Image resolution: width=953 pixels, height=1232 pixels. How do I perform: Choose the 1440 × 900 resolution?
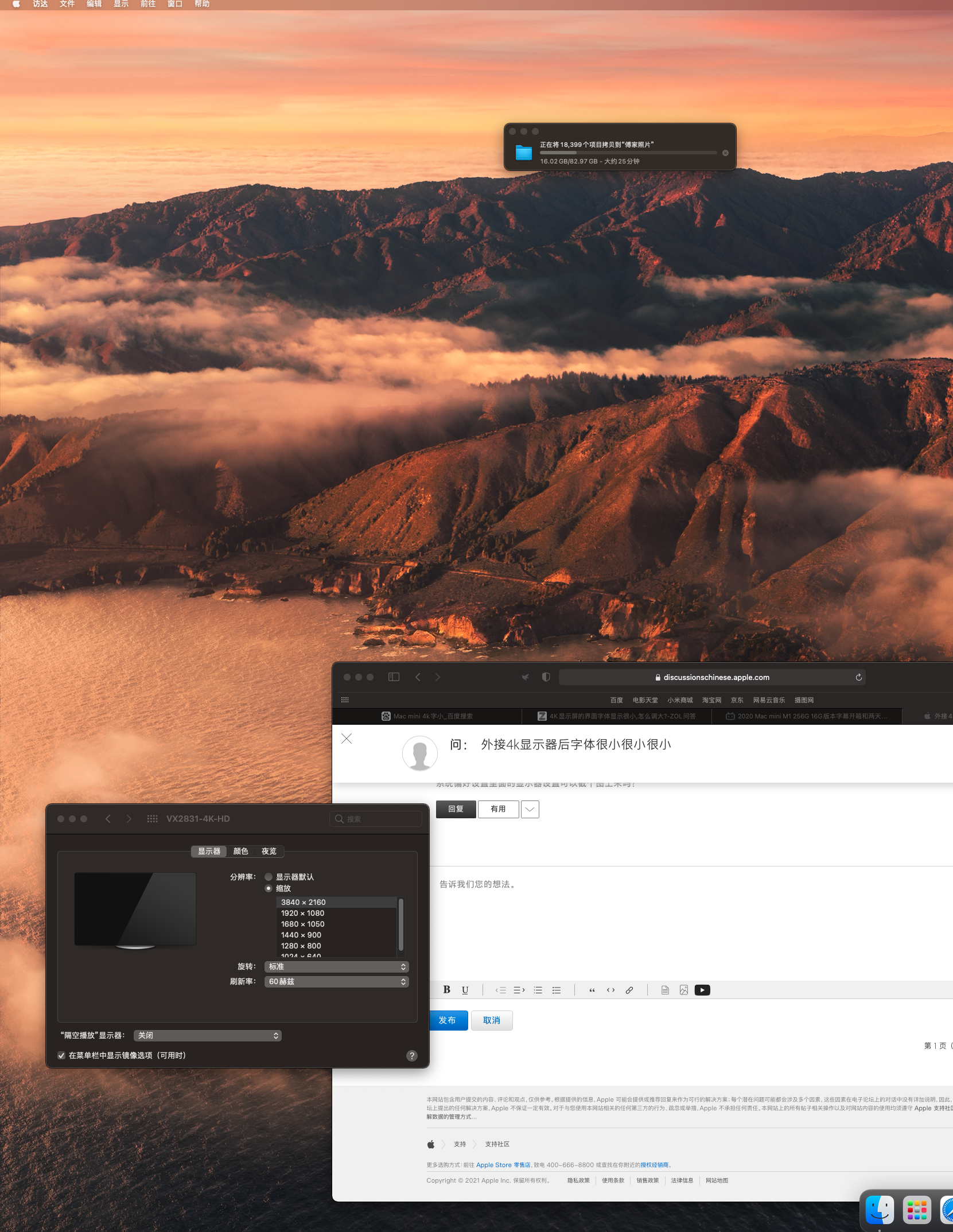[x=336, y=935]
